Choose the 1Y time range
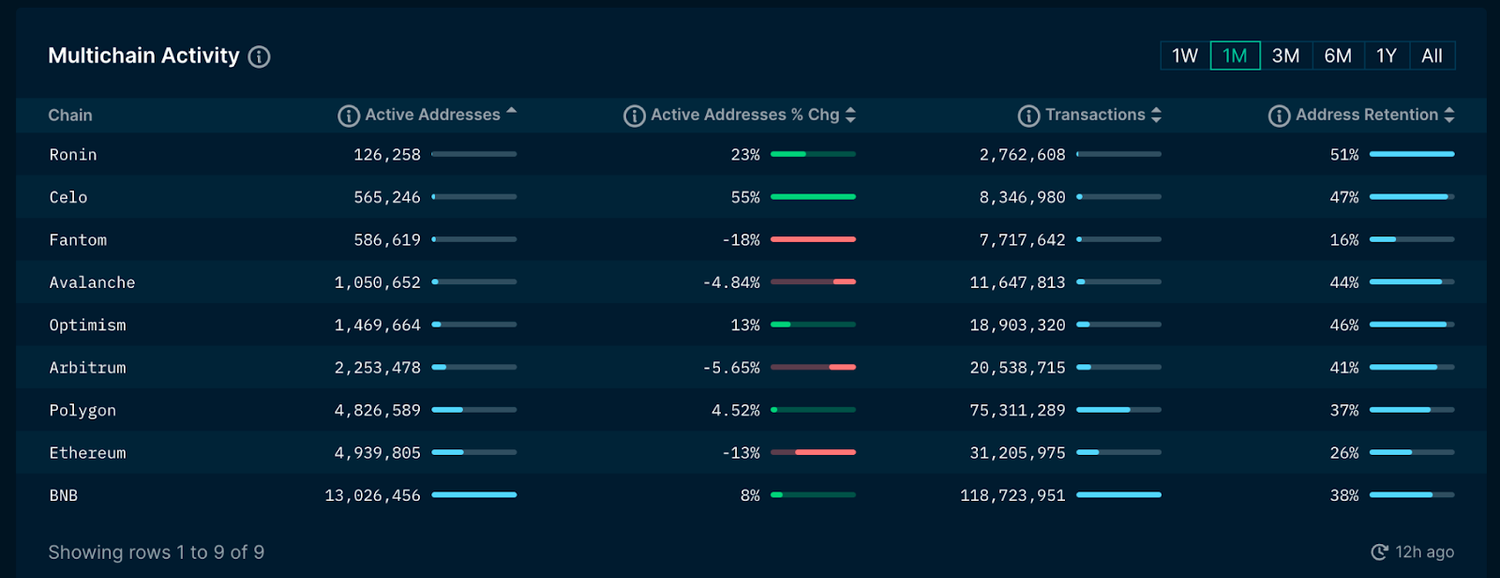The image size is (1500, 578). (x=1386, y=56)
